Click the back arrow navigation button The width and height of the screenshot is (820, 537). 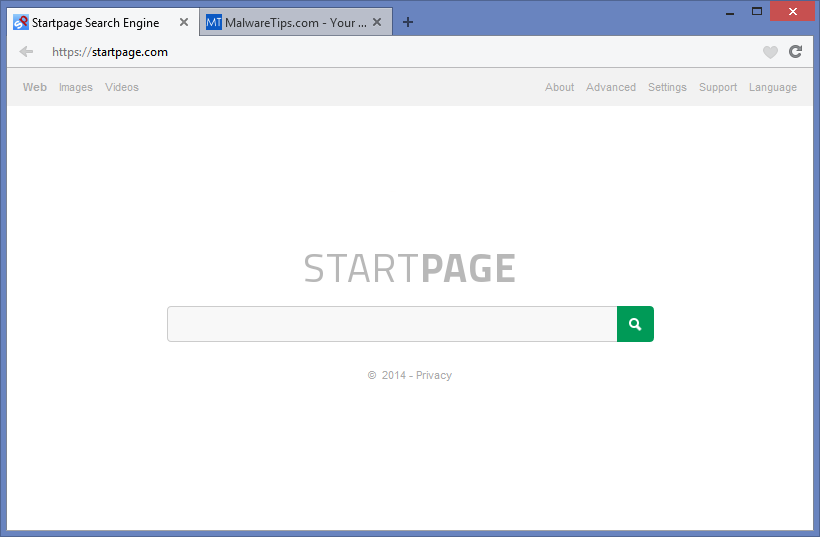[x=26, y=52]
